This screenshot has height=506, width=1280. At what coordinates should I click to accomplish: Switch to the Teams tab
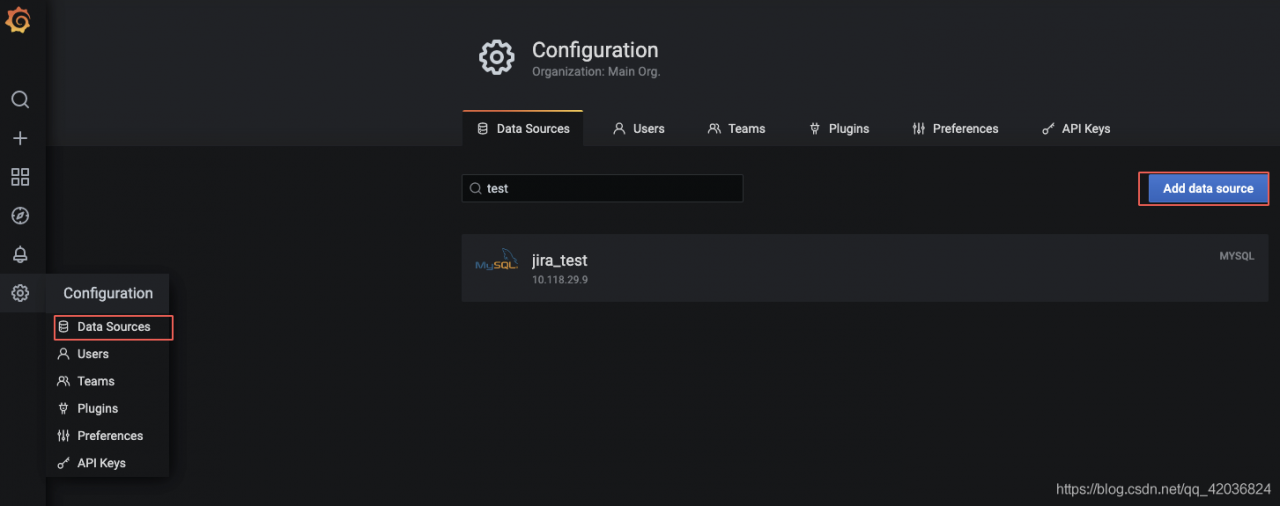(736, 128)
